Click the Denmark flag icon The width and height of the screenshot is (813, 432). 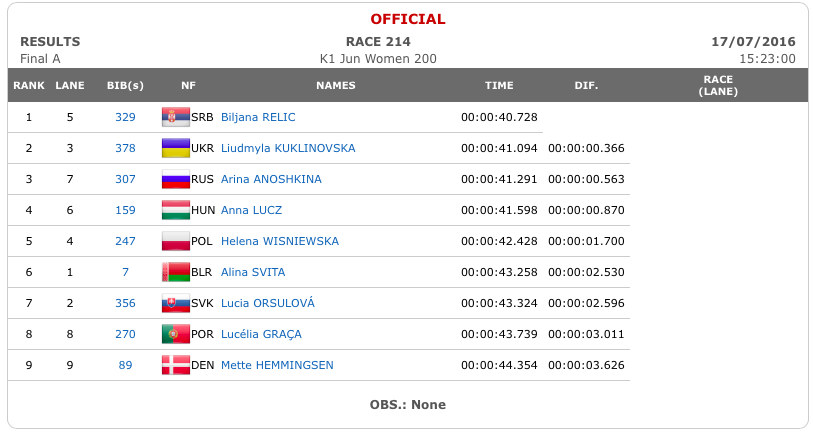pyautogui.click(x=176, y=365)
